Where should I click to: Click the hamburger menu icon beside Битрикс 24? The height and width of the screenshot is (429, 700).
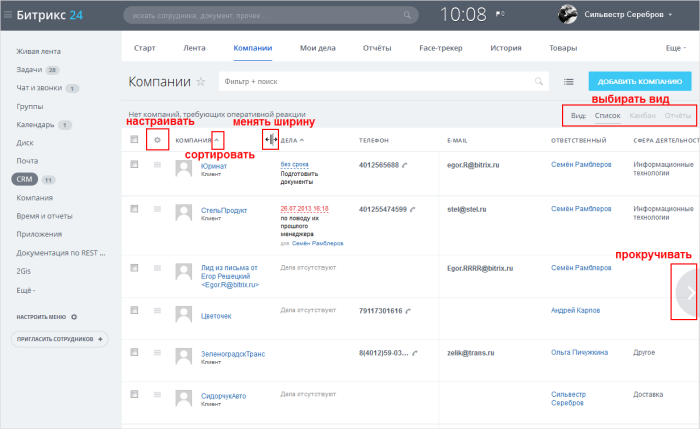click(x=8, y=15)
